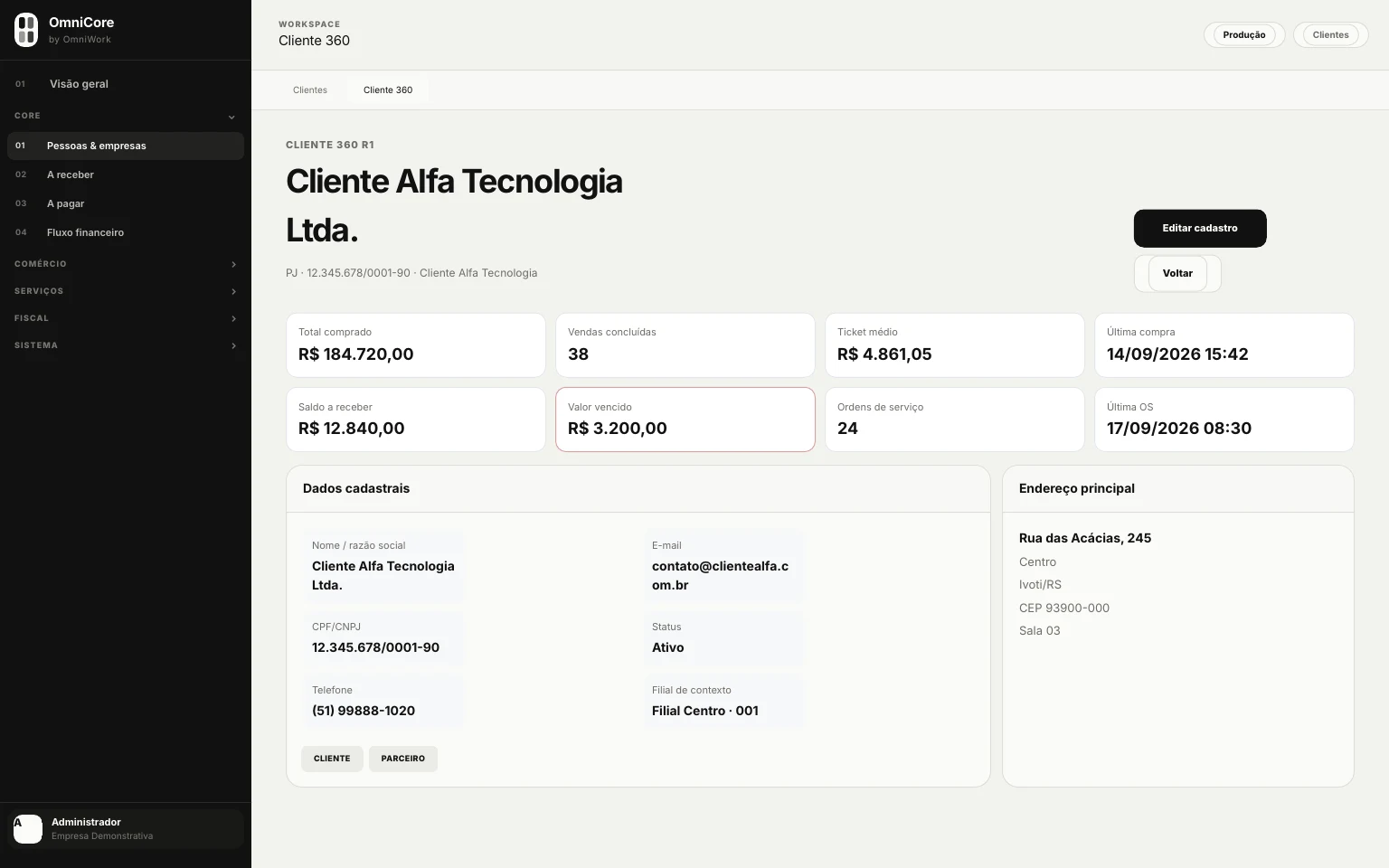Click the Ivoti/RS text
Viewport: 1389px width, 868px height.
[1040, 585]
